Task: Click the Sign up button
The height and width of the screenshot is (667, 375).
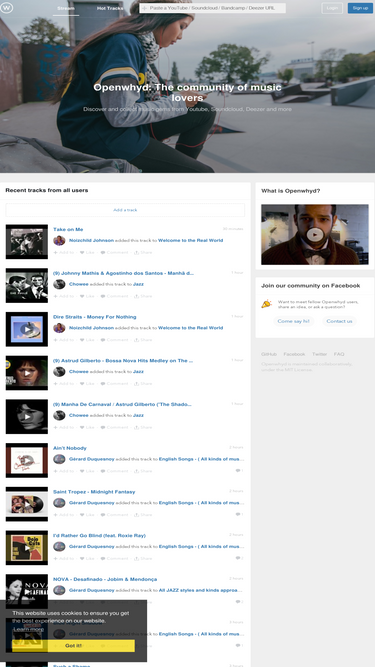Action: [360, 8]
